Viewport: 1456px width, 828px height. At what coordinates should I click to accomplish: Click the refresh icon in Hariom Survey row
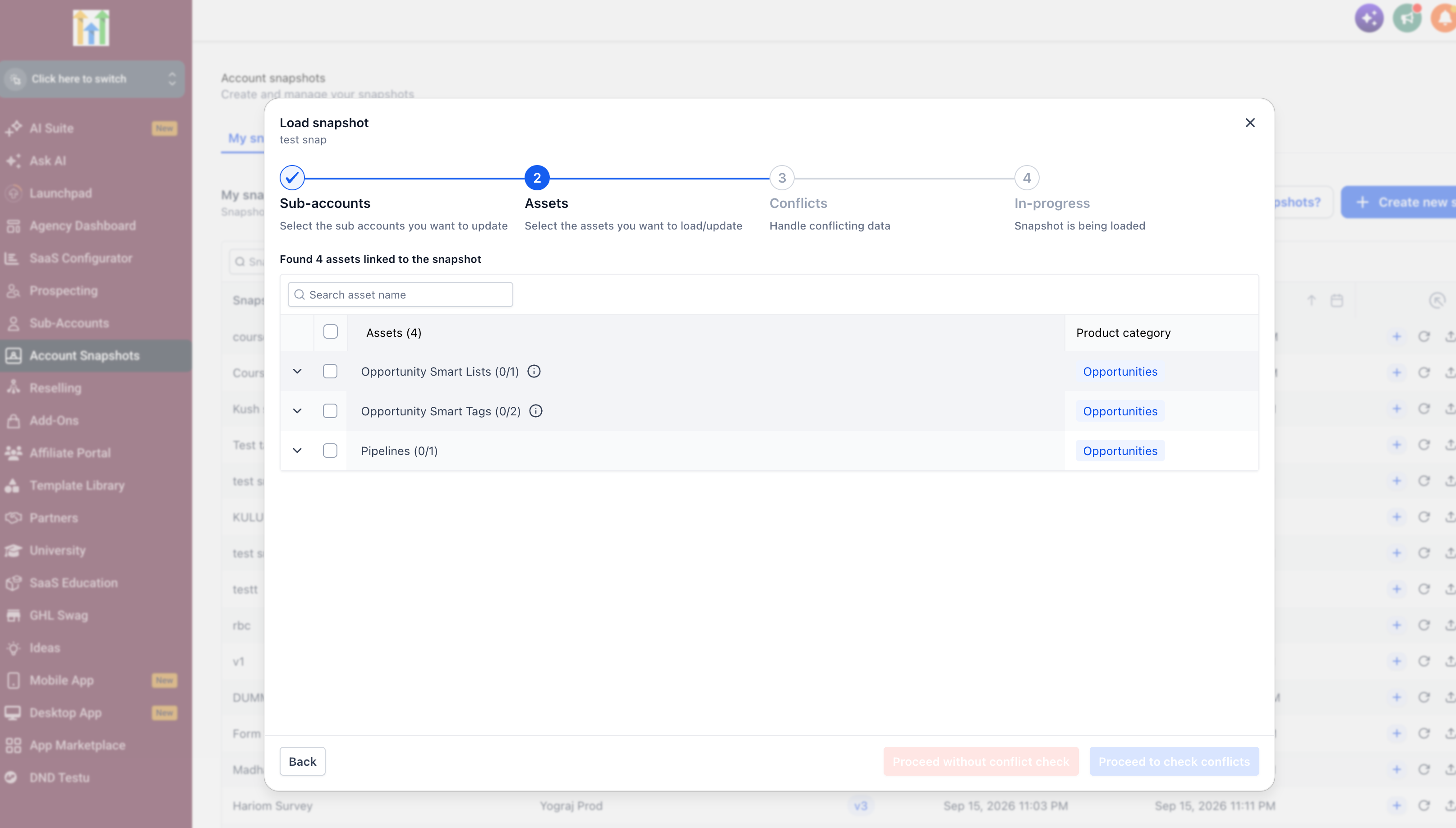(x=1424, y=805)
